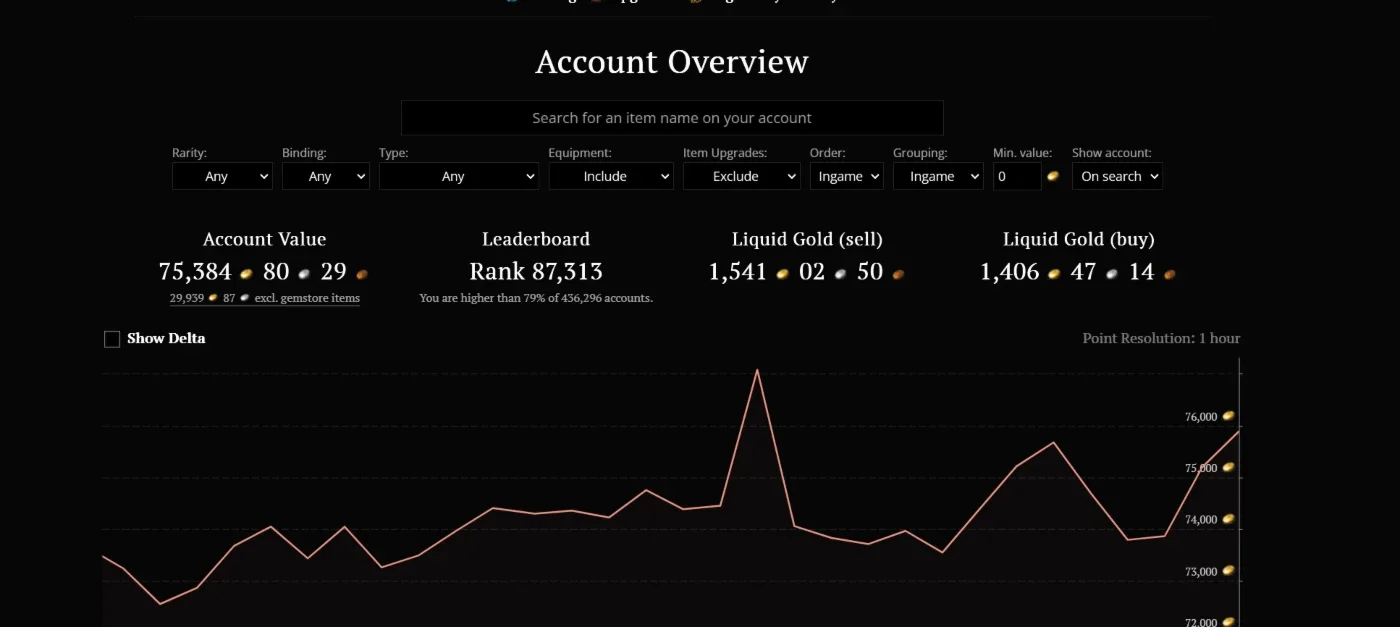The width and height of the screenshot is (1400, 627).
Task: Click Liquid Gold (buy) gold coin icon
Action: point(1054,273)
